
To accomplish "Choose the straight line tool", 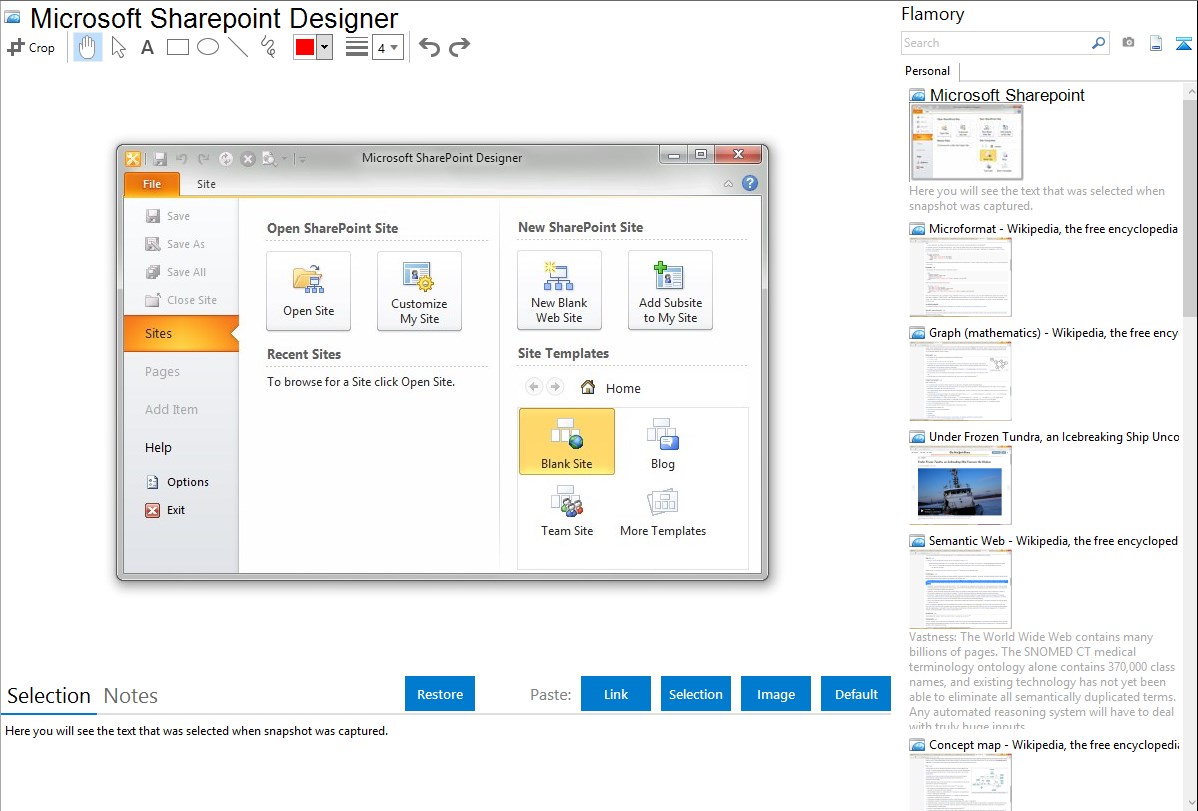I will click(x=238, y=47).
